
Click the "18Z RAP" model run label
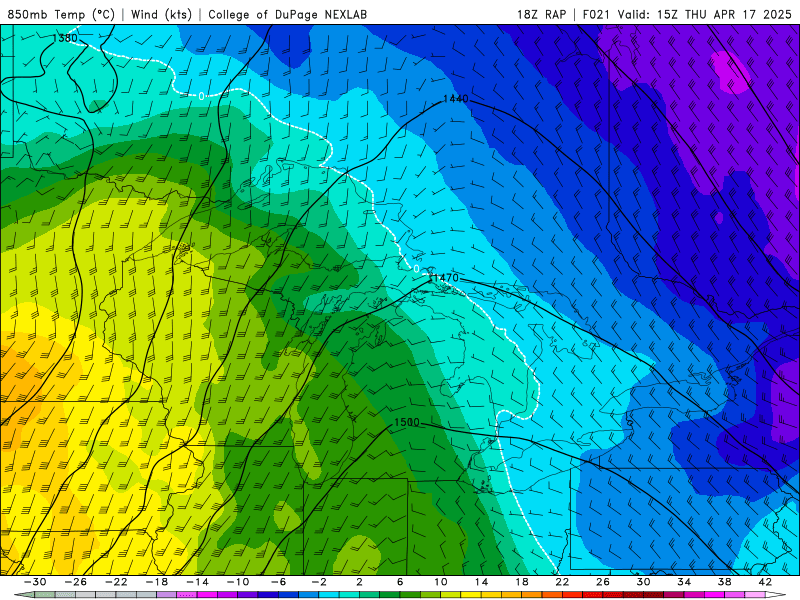pos(541,14)
